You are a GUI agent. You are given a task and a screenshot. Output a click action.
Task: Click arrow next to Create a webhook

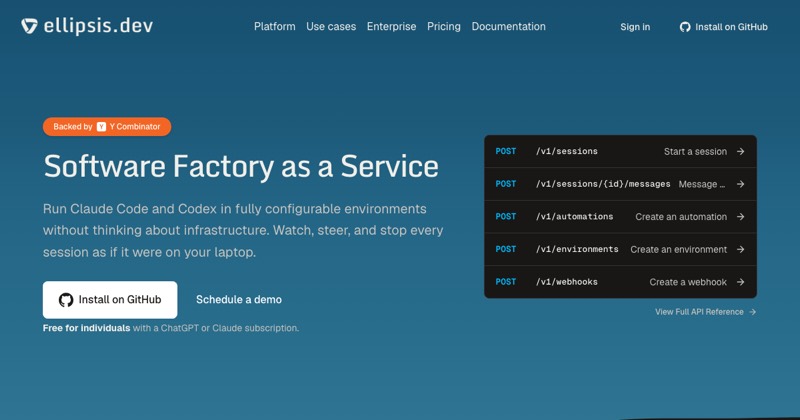pos(740,282)
